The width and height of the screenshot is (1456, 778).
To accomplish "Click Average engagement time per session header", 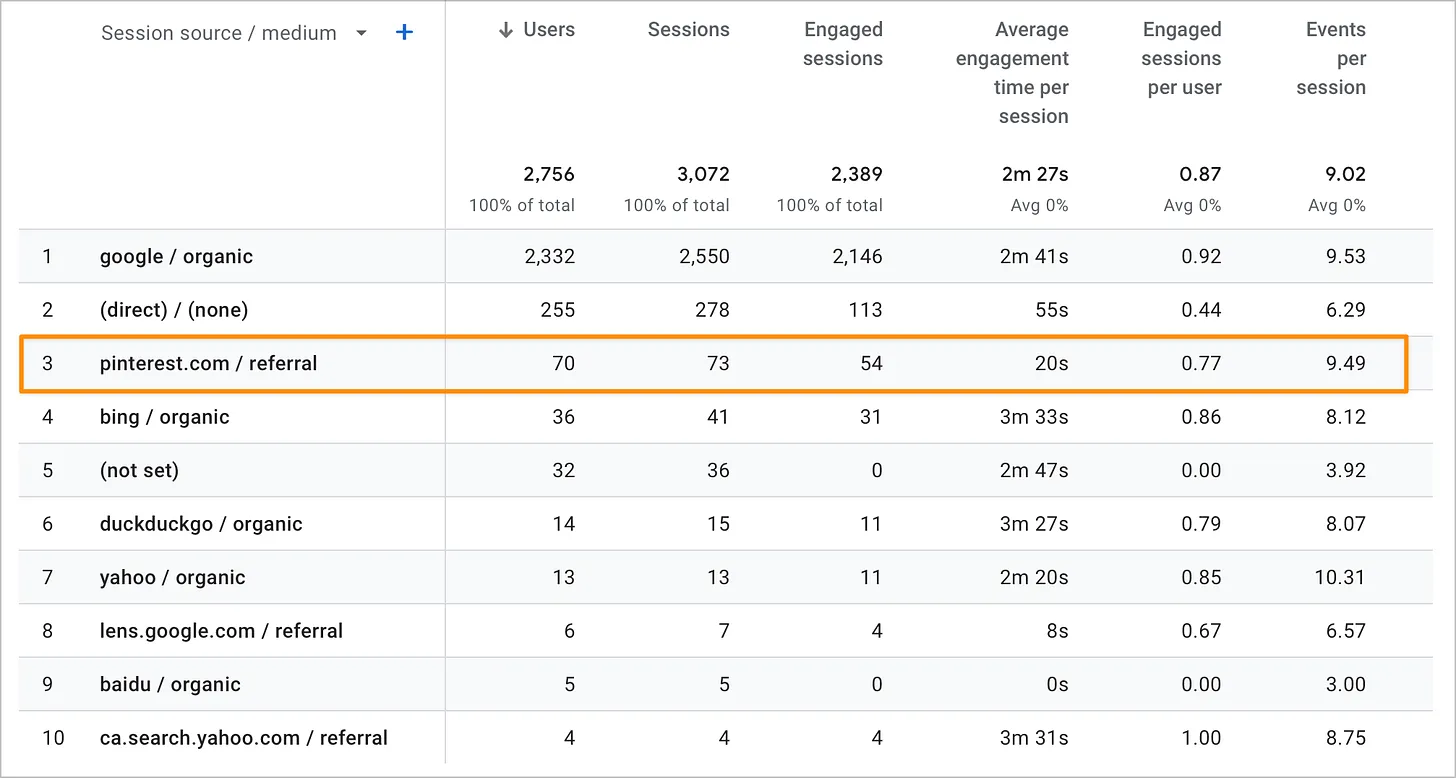I will click(1012, 73).
